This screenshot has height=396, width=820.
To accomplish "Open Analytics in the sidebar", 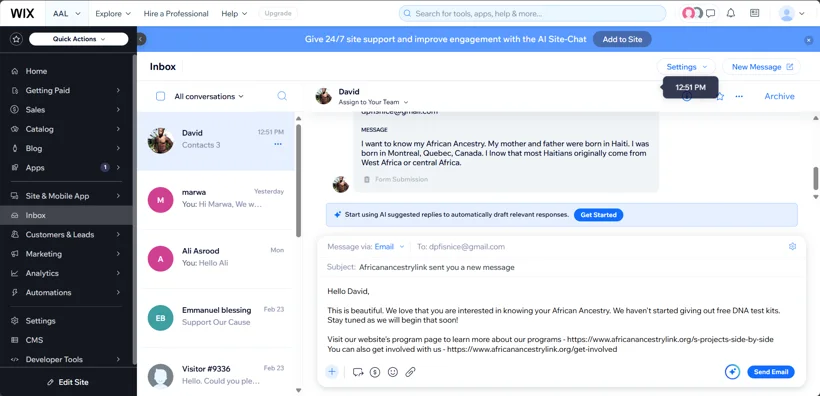I will click(67, 274).
